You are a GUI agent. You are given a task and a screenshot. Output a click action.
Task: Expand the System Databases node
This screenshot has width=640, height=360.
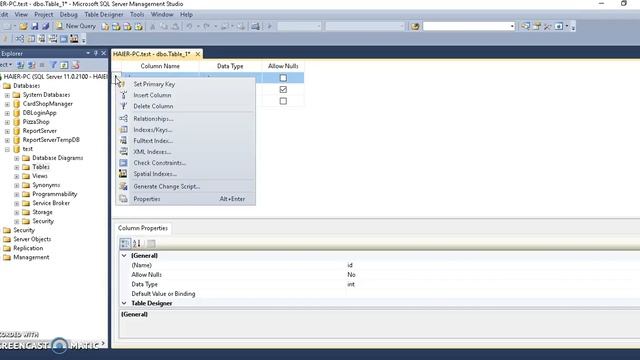pyautogui.click(x=7, y=95)
